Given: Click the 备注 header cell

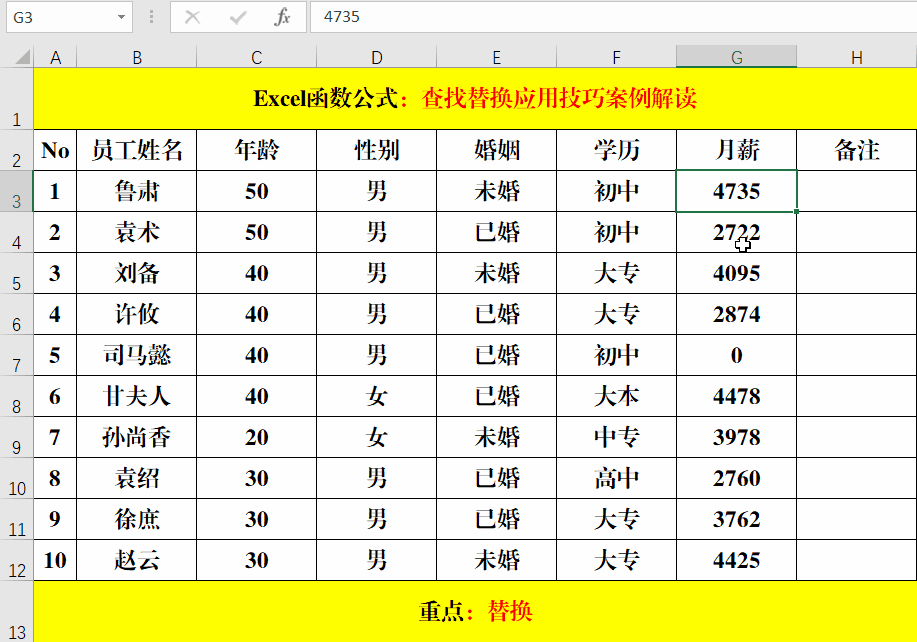Looking at the screenshot, I should click(x=857, y=150).
